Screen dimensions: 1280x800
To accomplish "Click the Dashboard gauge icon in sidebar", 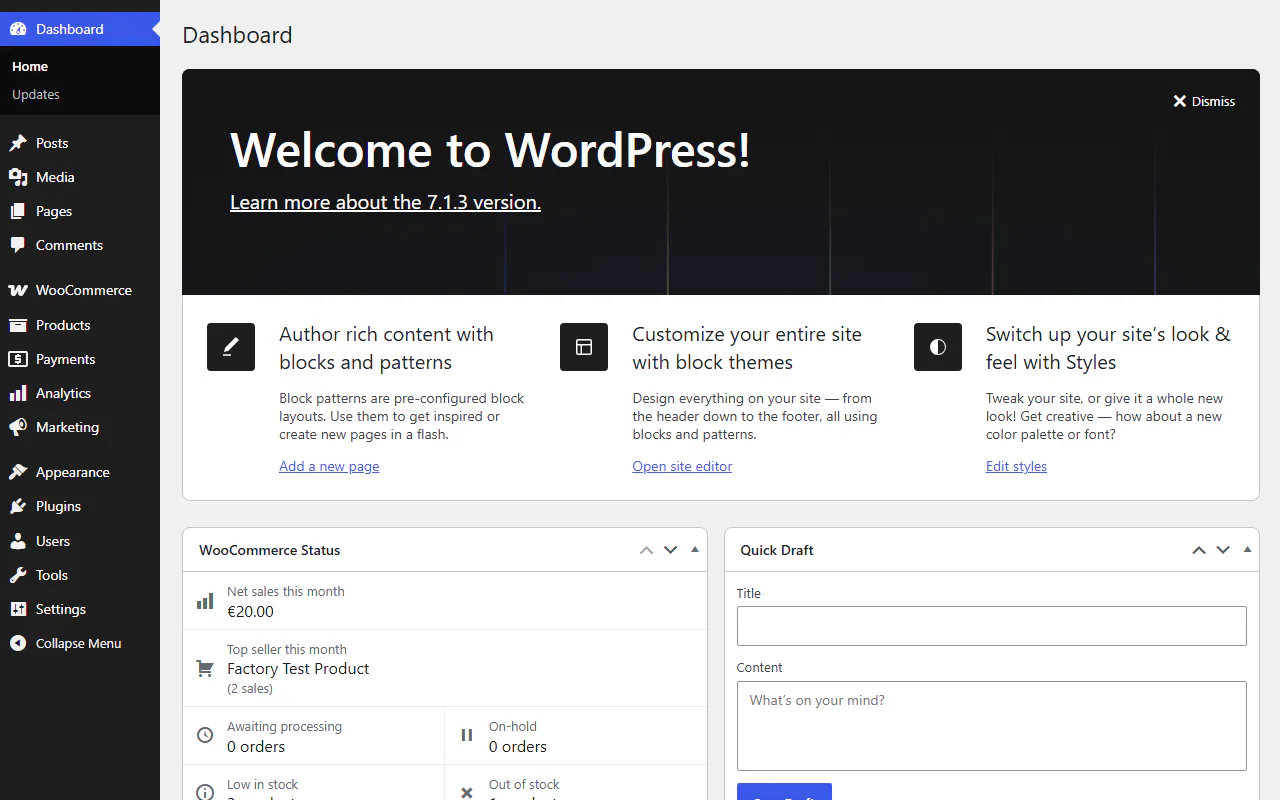I will pyautogui.click(x=18, y=29).
